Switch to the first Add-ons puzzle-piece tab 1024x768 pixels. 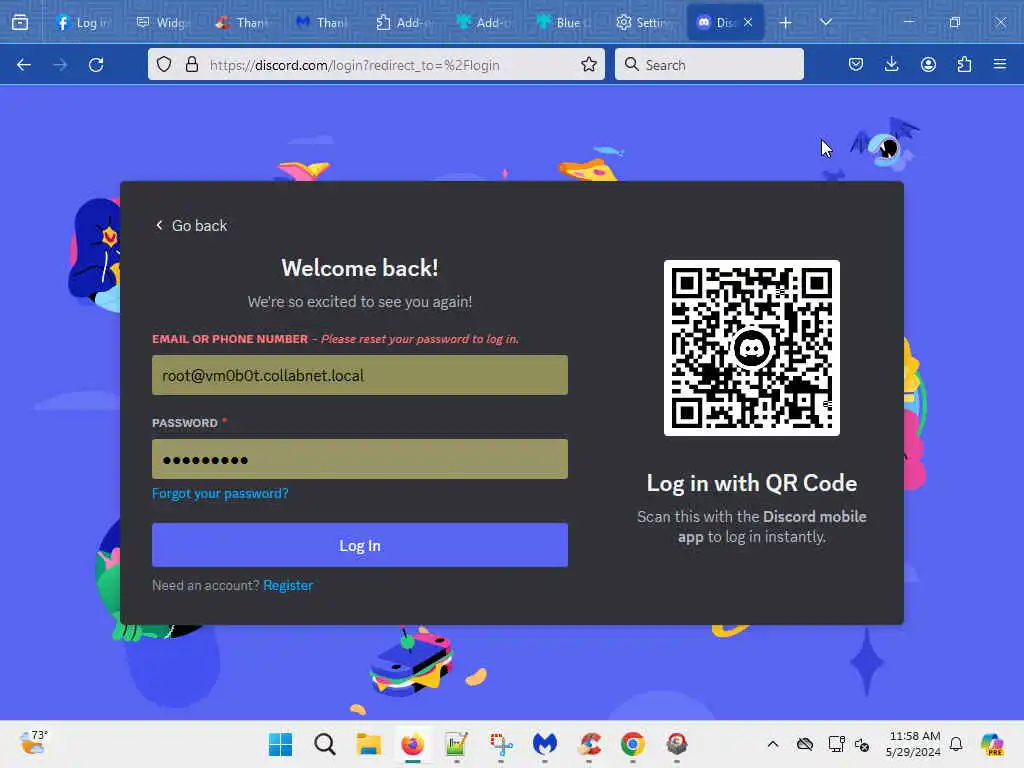402,22
